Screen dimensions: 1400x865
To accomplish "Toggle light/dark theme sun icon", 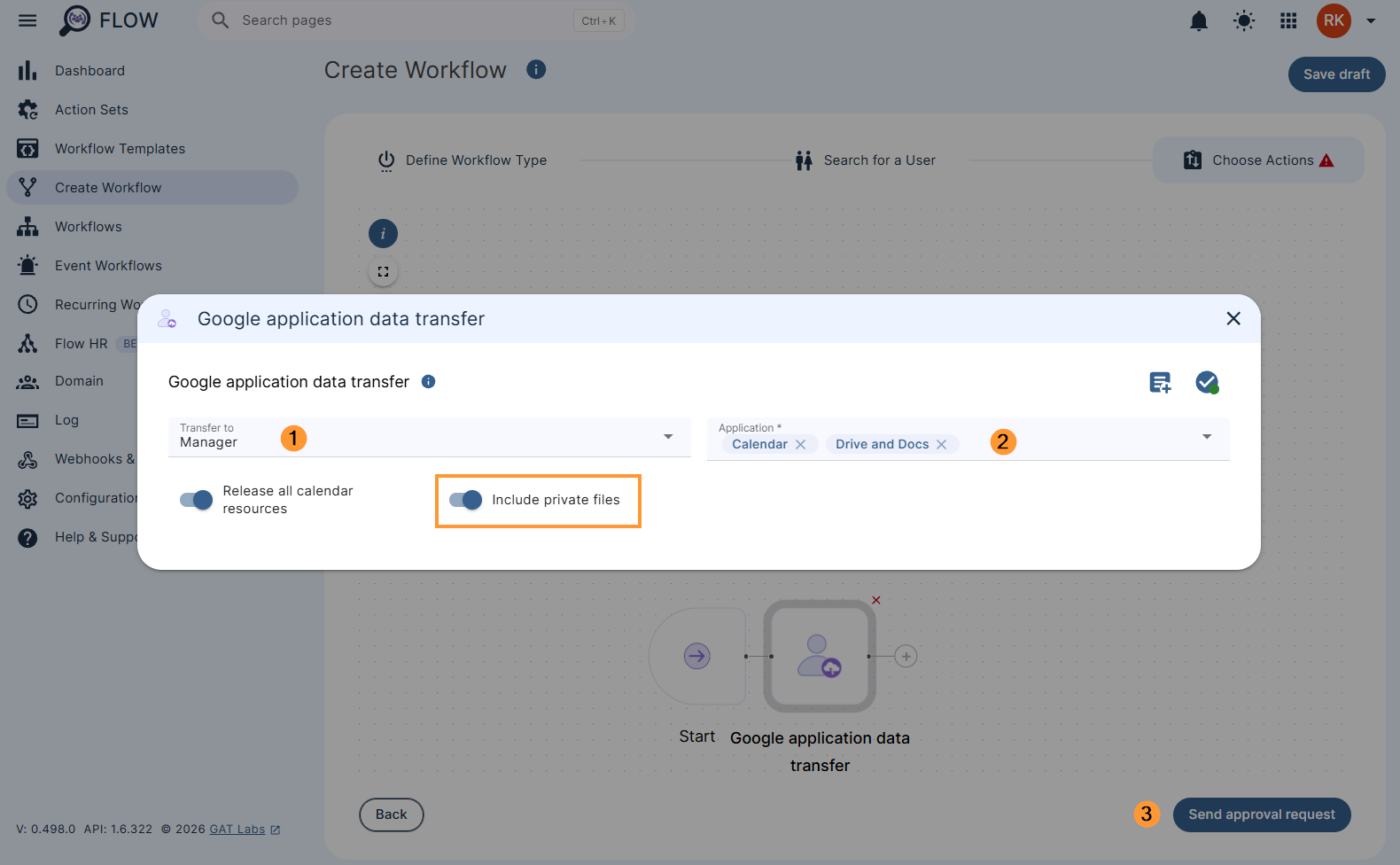I will coord(1244,20).
